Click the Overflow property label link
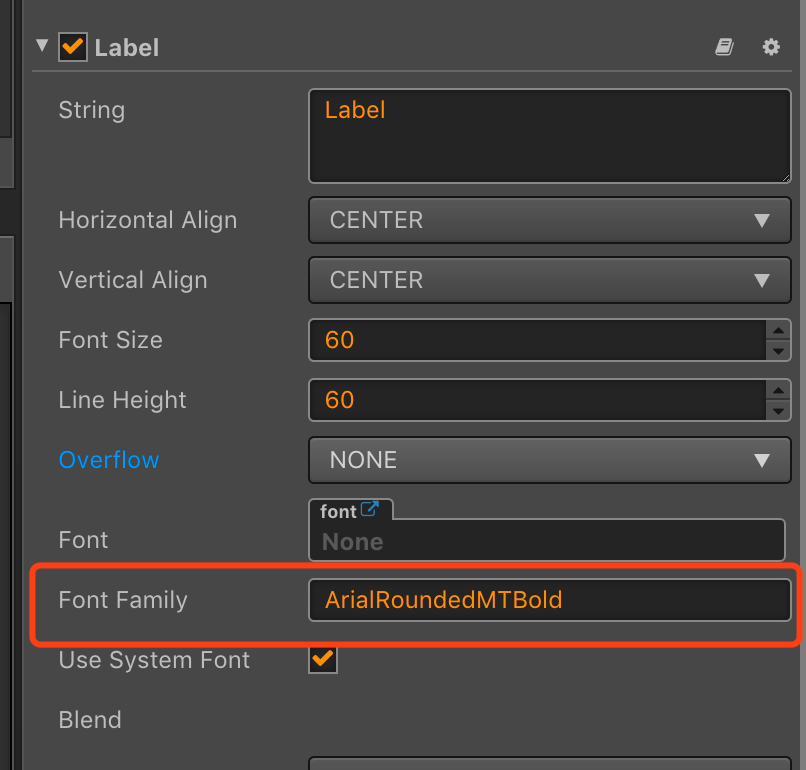806x770 pixels. pyautogui.click(x=109, y=460)
